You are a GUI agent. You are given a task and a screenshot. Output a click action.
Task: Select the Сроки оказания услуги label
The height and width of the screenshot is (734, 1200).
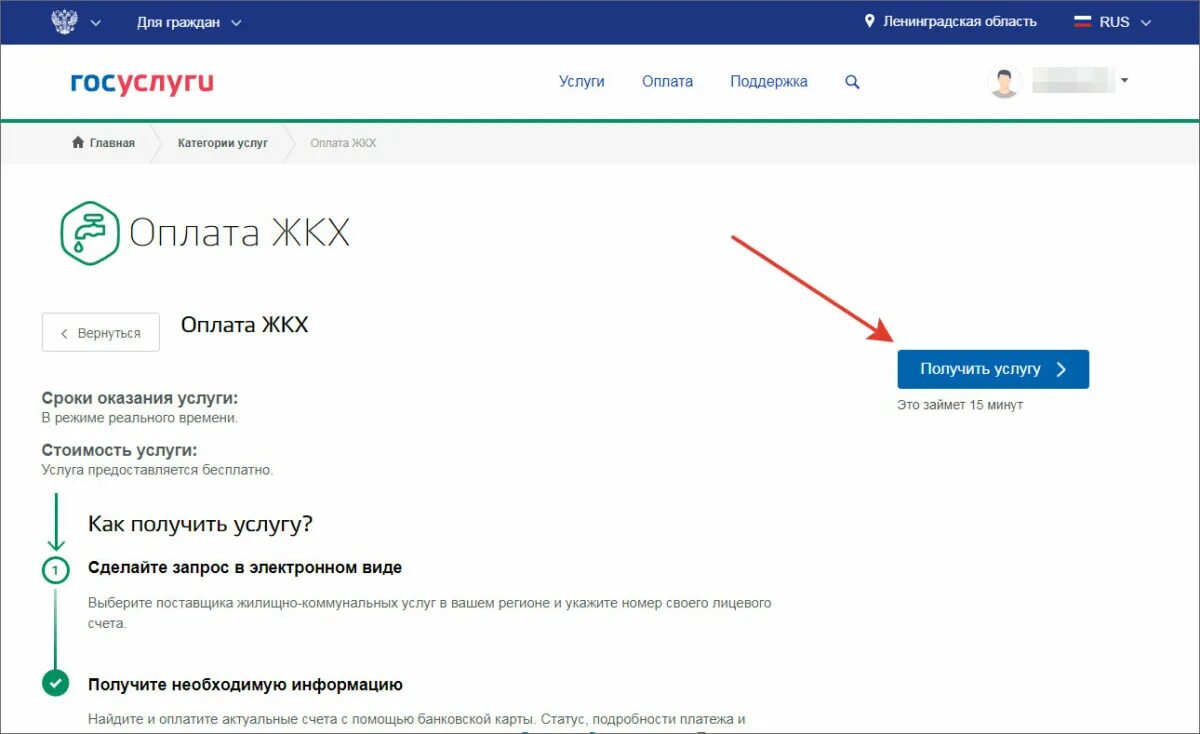click(140, 398)
